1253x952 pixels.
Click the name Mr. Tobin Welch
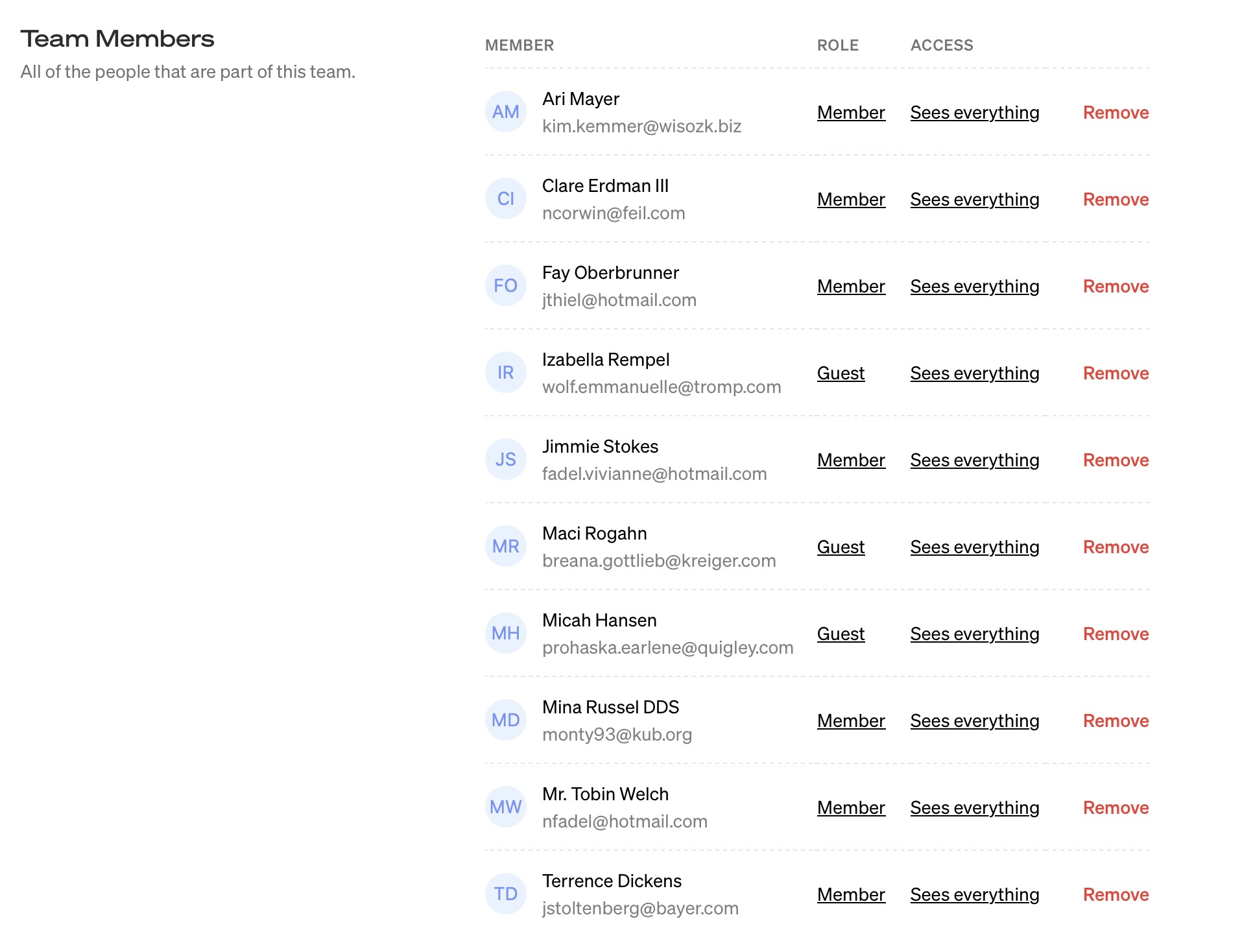(x=605, y=794)
